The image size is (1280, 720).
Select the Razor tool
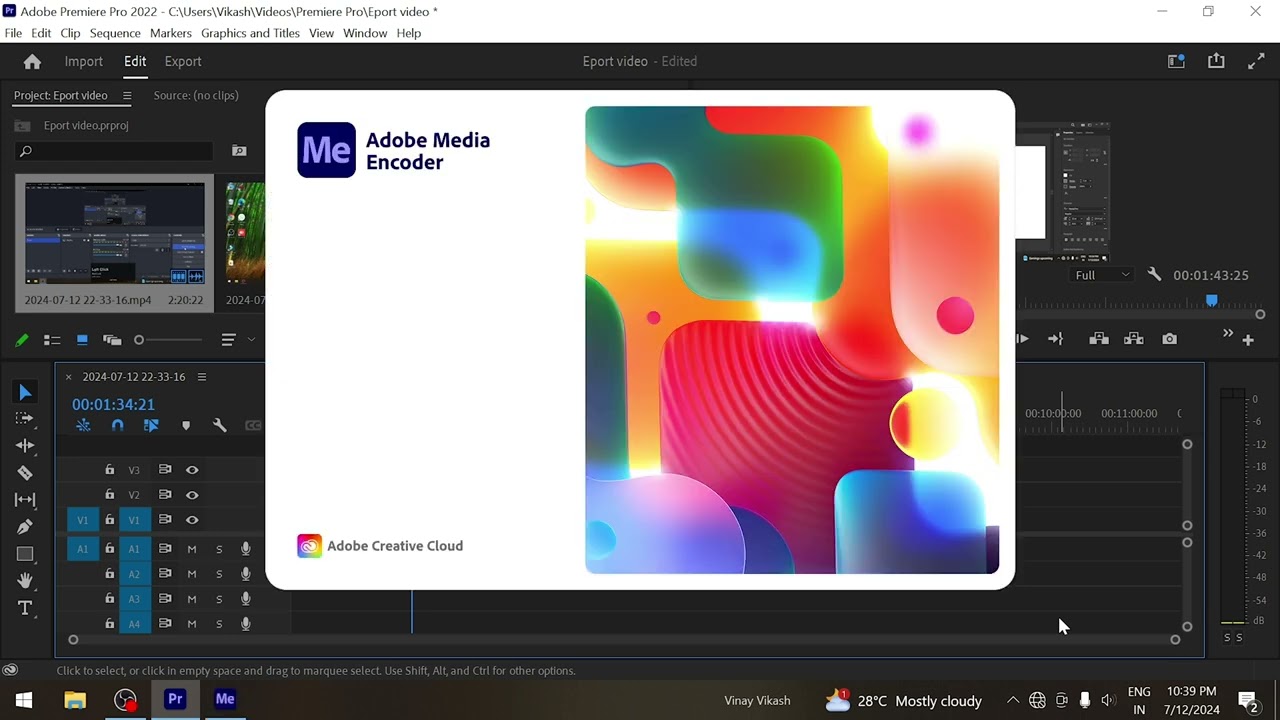point(25,473)
